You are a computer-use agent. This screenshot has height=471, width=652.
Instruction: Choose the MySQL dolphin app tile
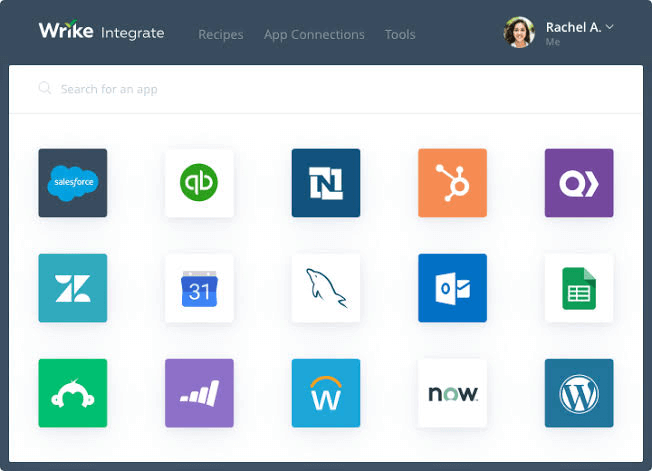click(326, 288)
